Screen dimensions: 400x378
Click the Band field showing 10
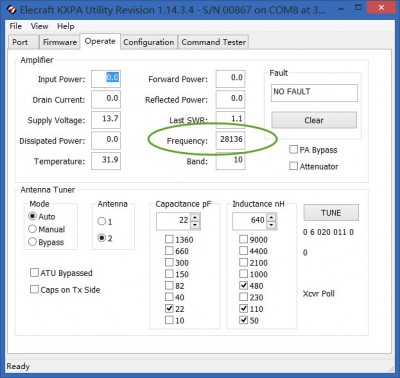(x=230, y=161)
